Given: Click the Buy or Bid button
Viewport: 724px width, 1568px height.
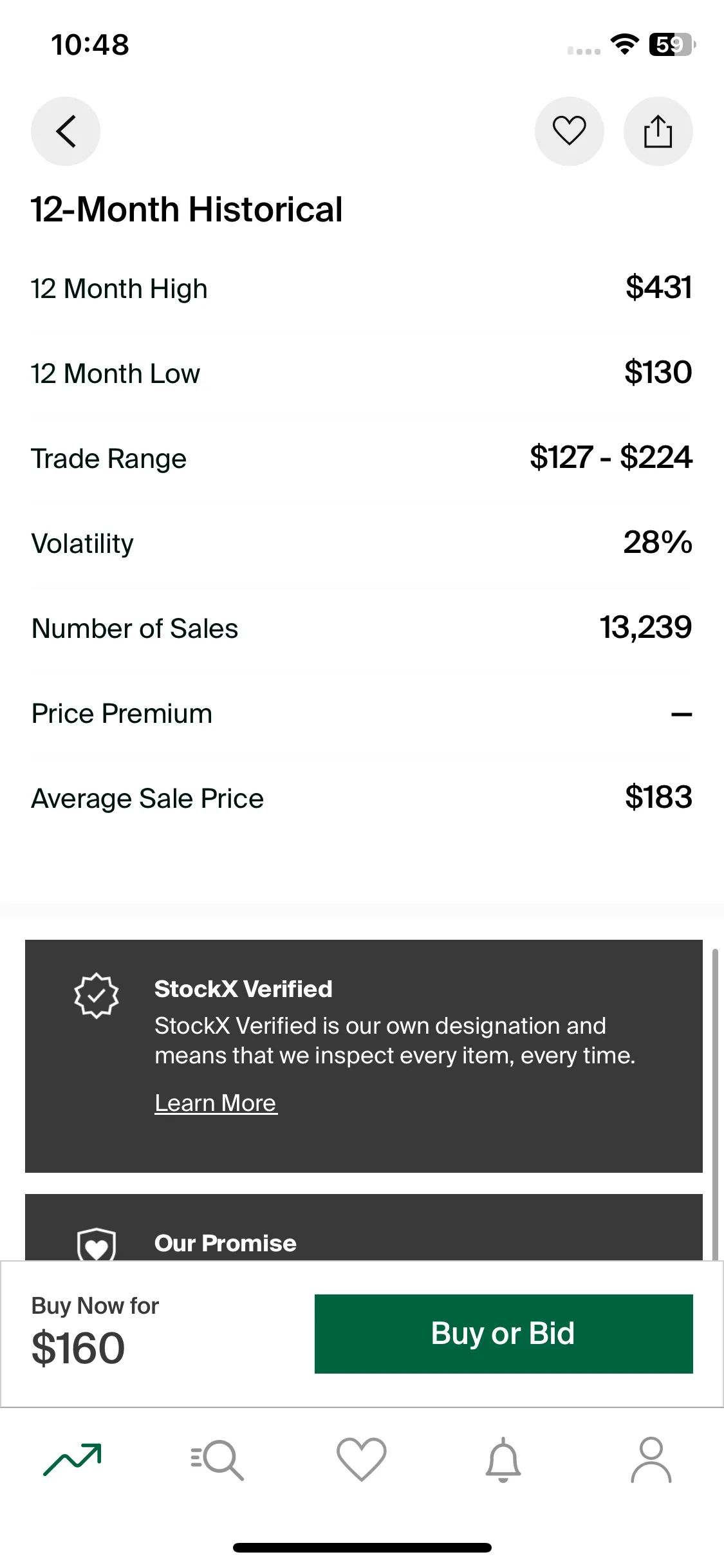Looking at the screenshot, I should 504,1334.
